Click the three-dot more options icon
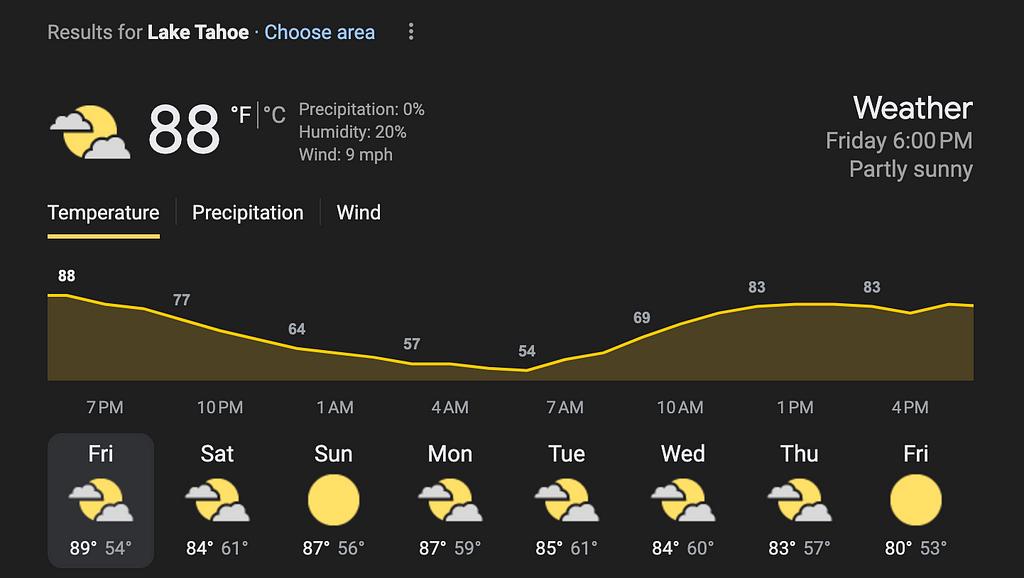Screen dimensions: 1024x578 [410, 32]
